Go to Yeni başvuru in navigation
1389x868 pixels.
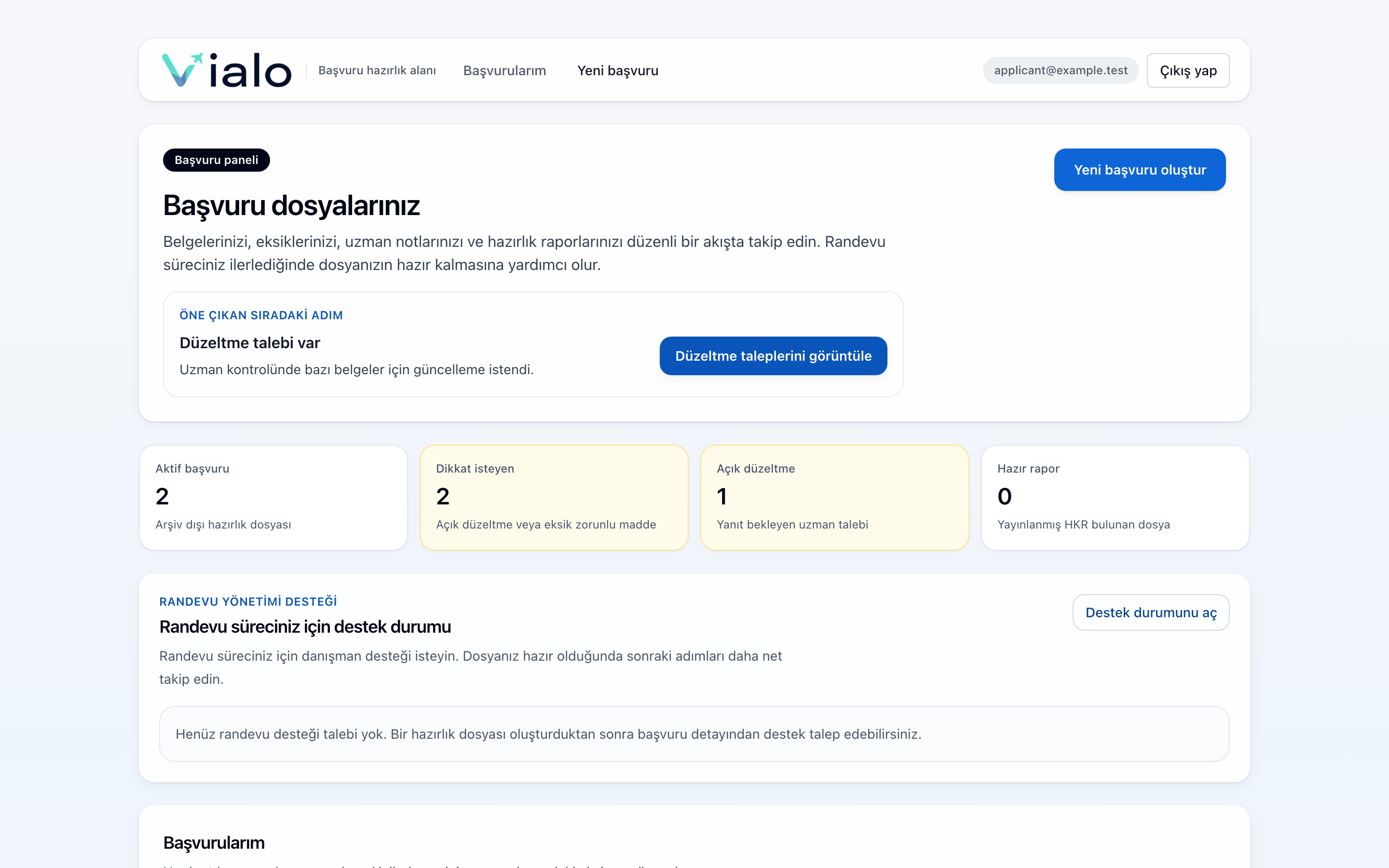pyautogui.click(x=618, y=70)
